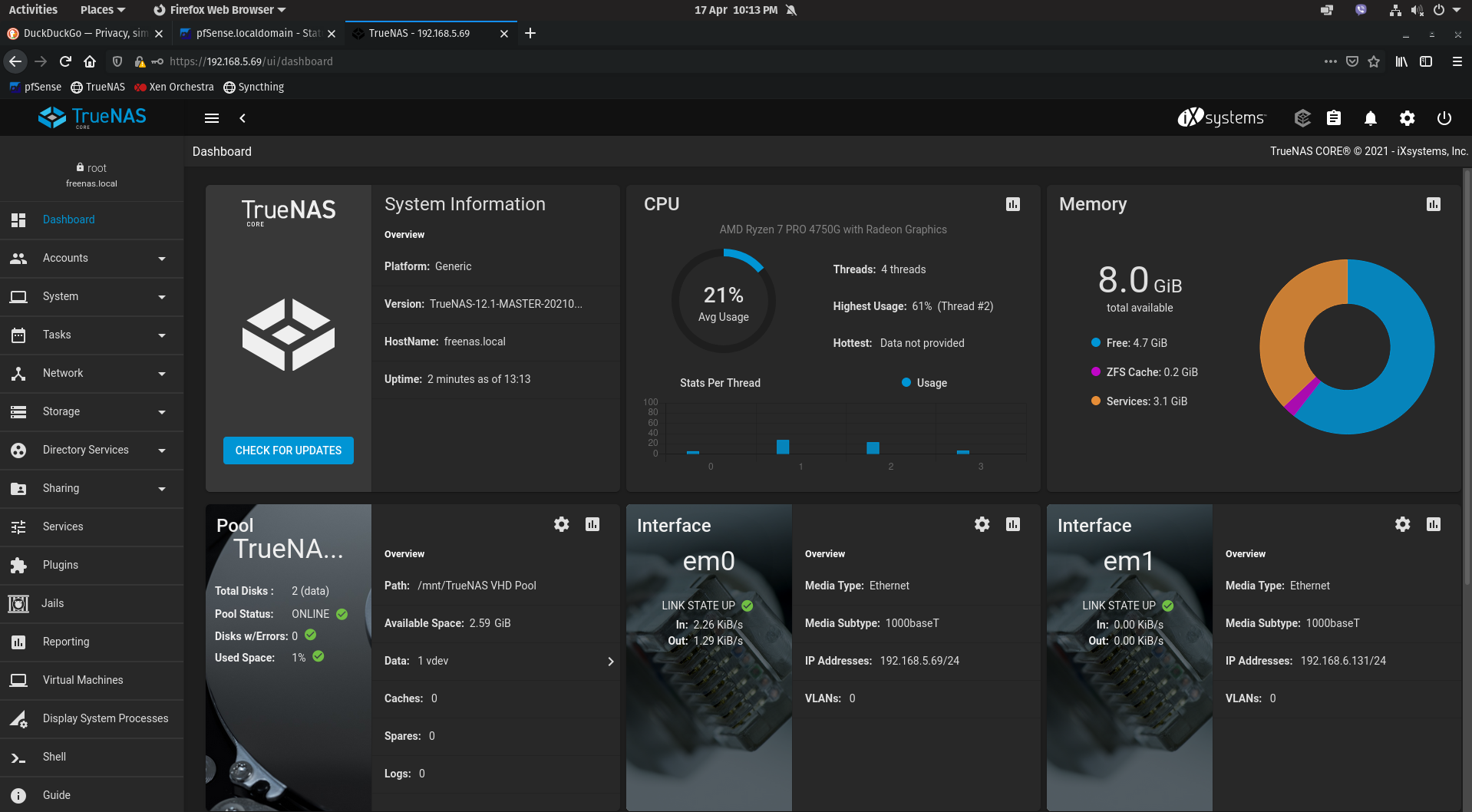Image resolution: width=1472 pixels, height=812 pixels.
Task: Open em0 interface reports chart icon
Action: coord(1013,524)
